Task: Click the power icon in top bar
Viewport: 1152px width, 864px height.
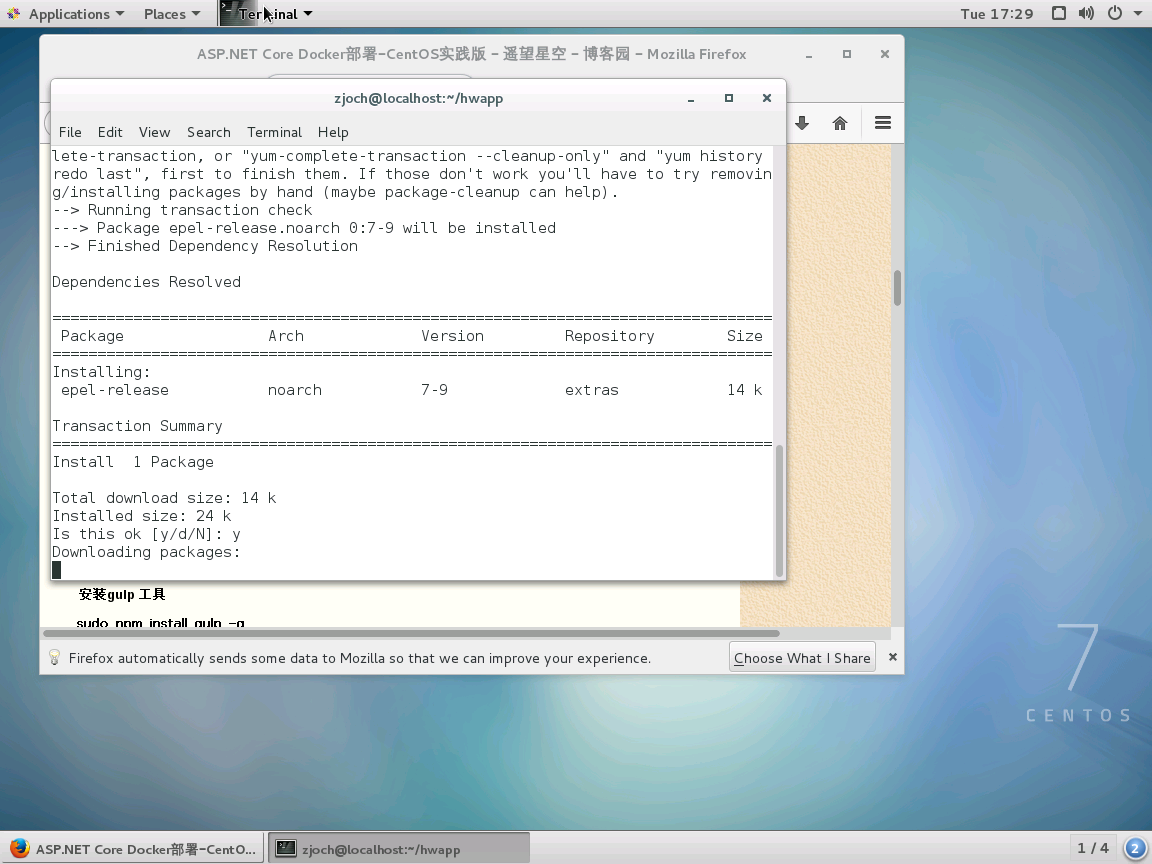Action: click(1114, 13)
